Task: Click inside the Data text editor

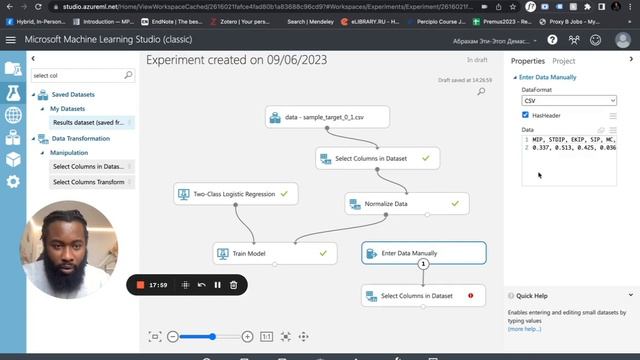Action: point(569,160)
